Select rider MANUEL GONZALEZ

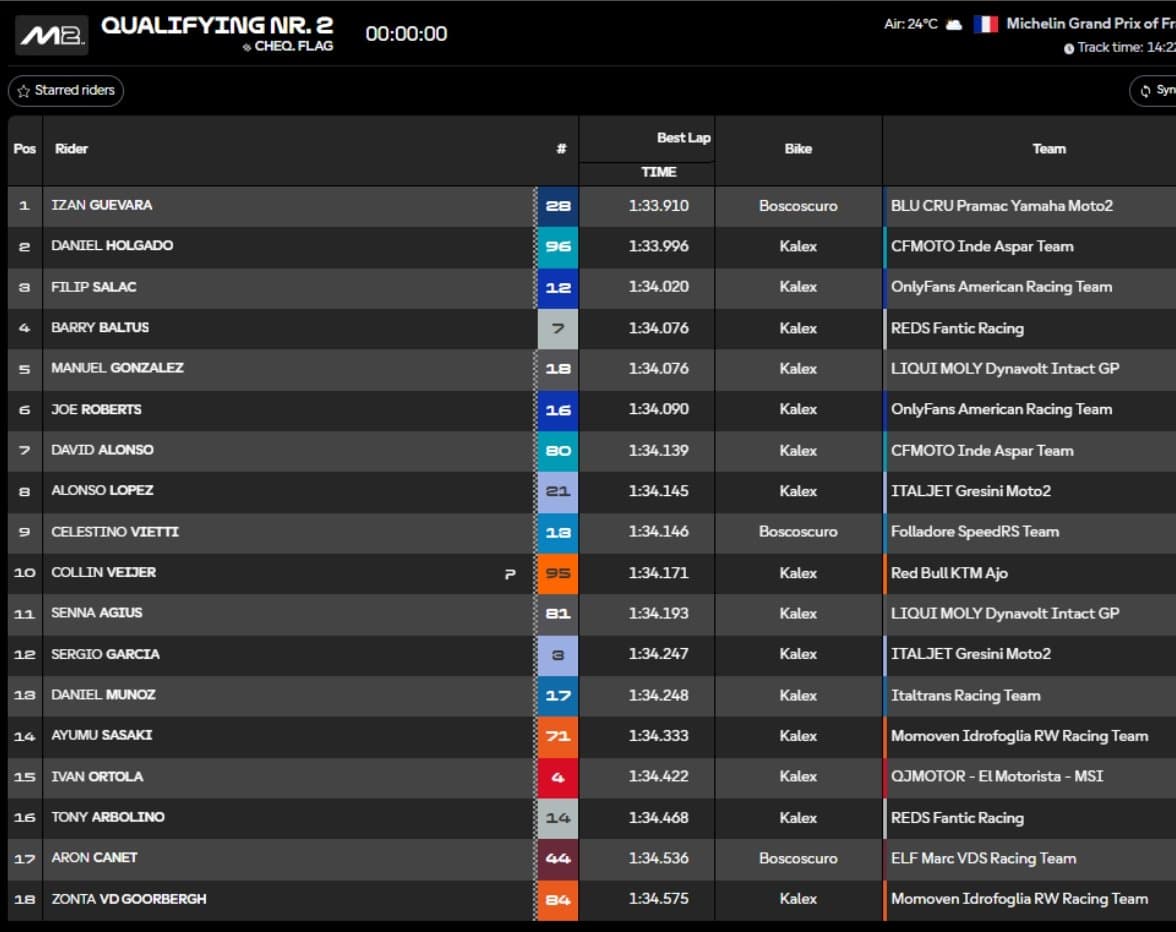click(x=117, y=367)
